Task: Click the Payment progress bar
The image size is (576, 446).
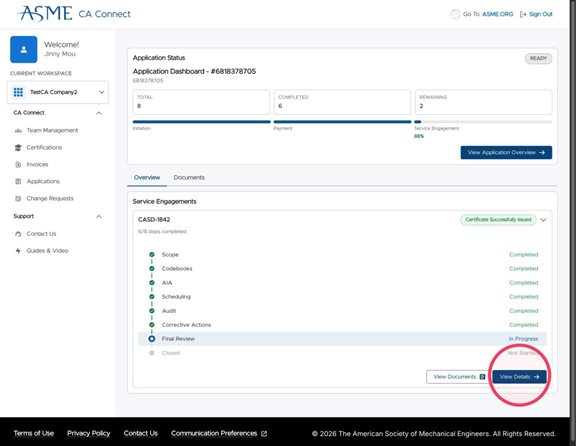Action: 342,122
